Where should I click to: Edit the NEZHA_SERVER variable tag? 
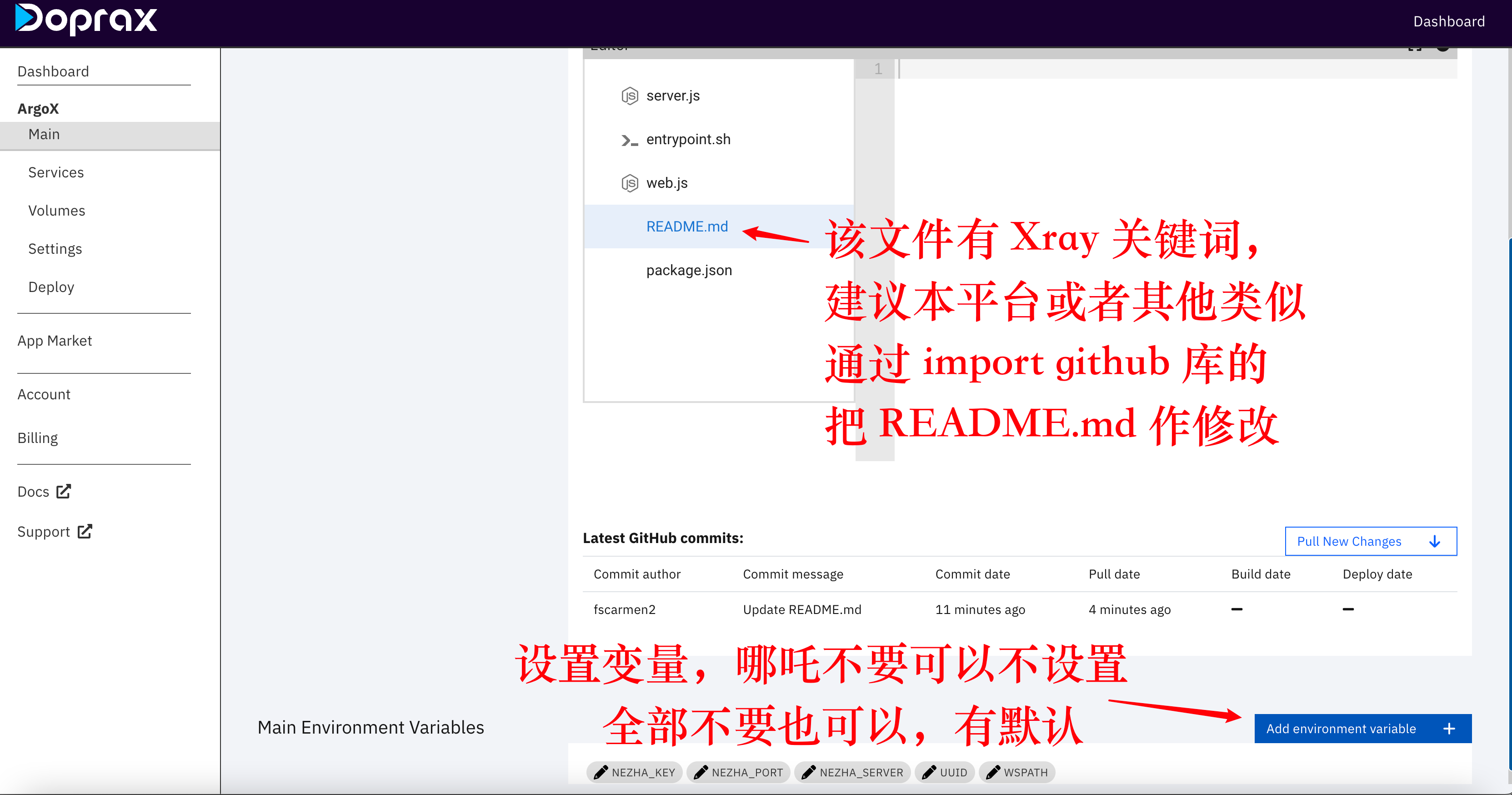pos(852,772)
